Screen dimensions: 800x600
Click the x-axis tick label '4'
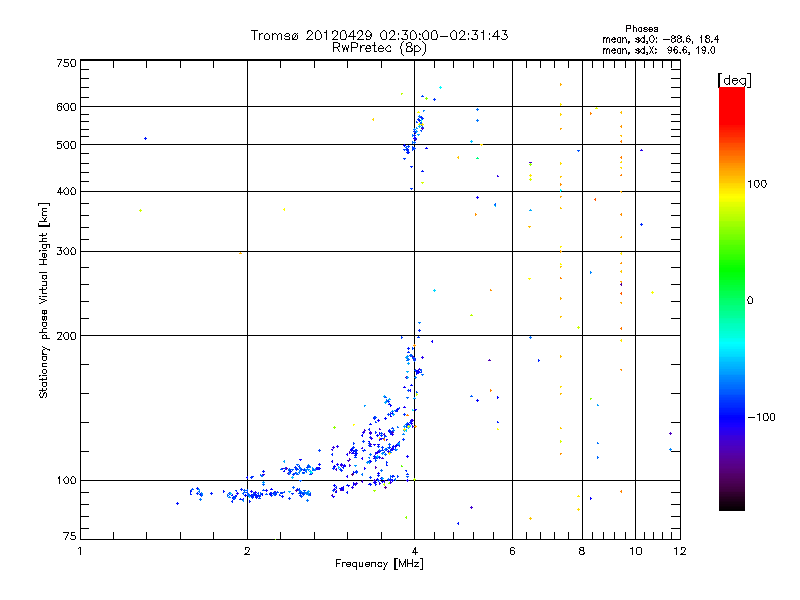click(414, 551)
